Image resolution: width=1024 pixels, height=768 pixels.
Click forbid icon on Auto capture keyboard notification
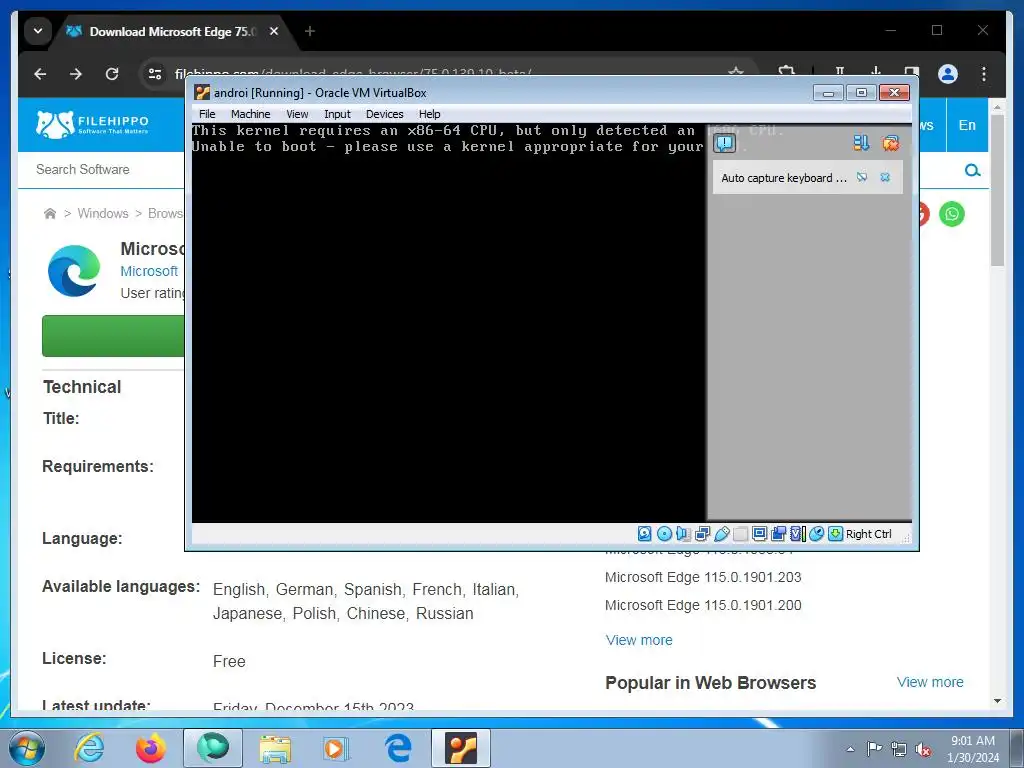coord(862,178)
